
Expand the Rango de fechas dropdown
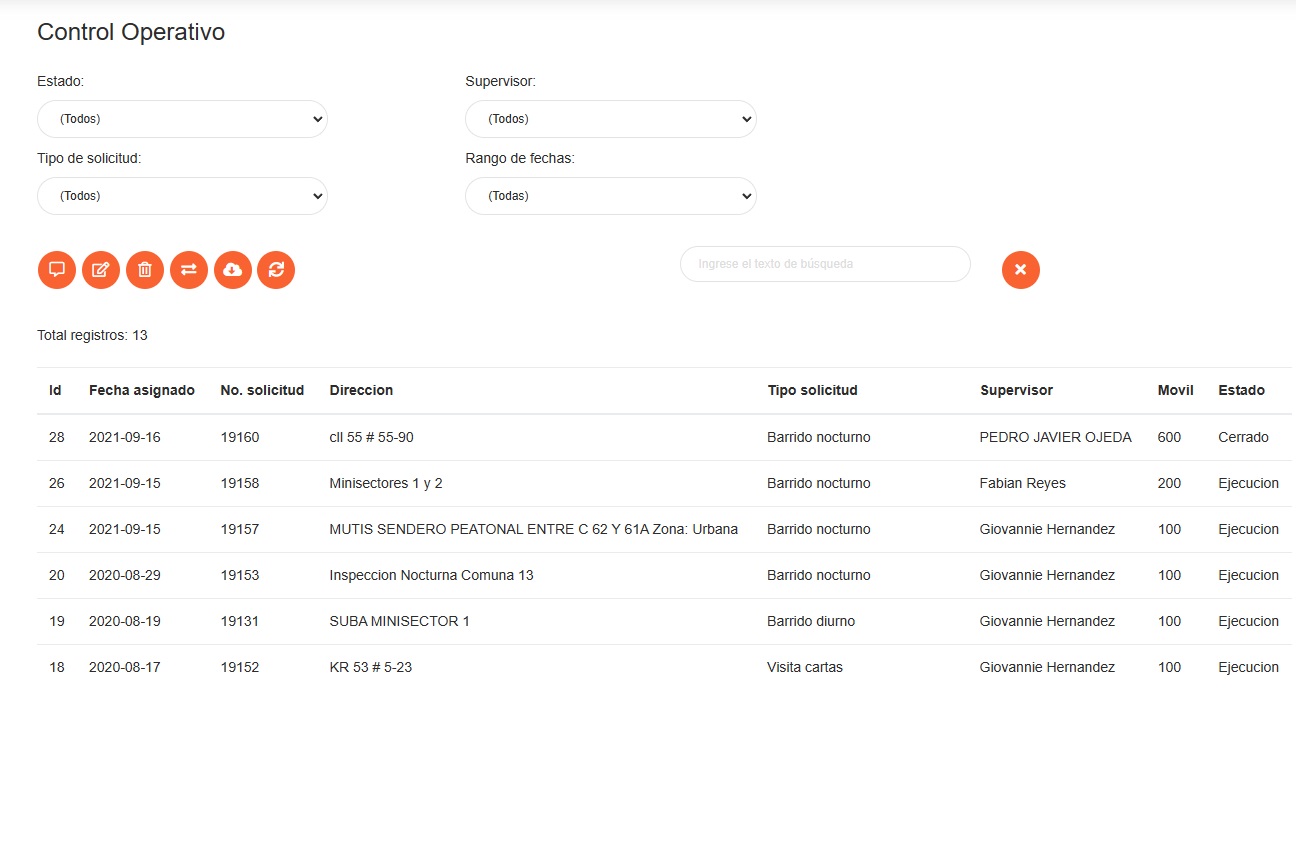coord(610,196)
